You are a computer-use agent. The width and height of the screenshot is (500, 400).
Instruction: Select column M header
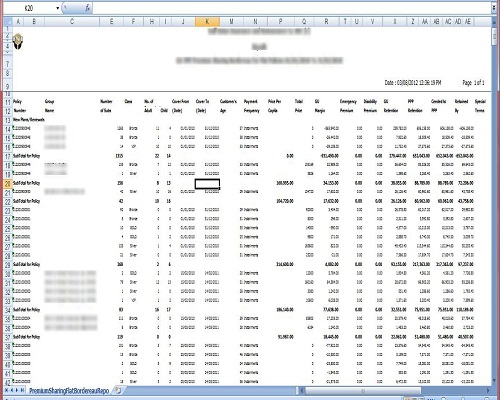coord(231,22)
